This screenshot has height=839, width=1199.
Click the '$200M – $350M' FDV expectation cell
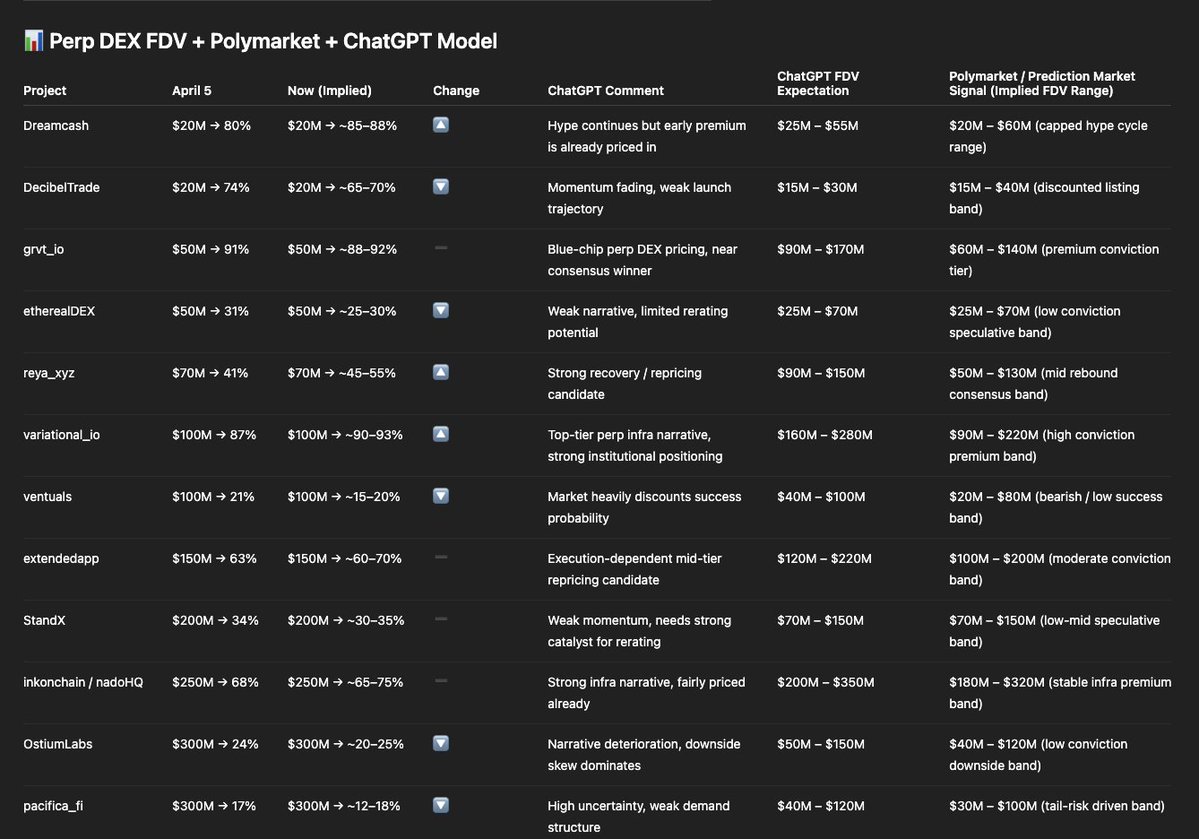826,682
